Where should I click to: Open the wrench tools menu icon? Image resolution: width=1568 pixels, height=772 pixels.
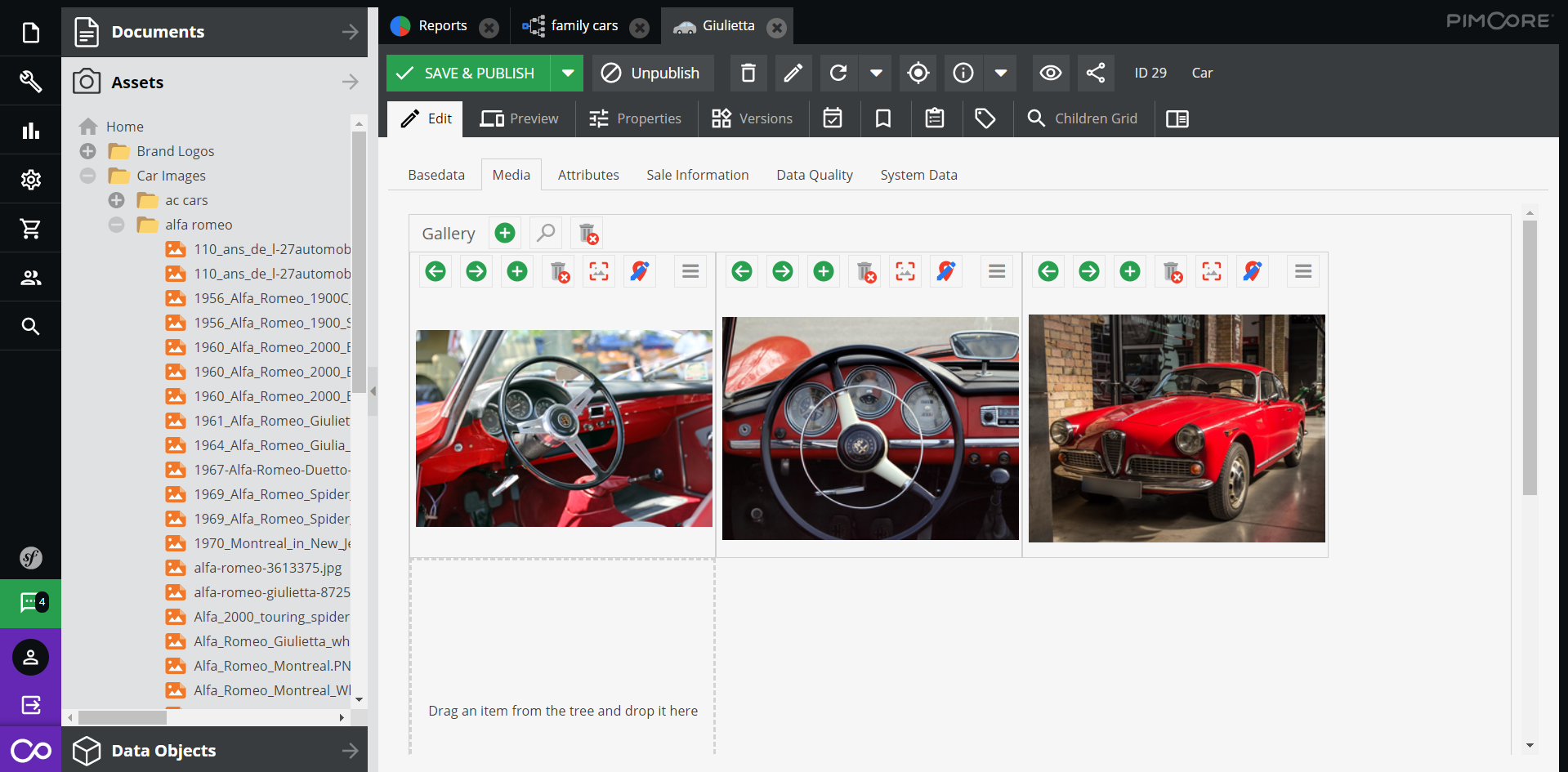pos(30,81)
